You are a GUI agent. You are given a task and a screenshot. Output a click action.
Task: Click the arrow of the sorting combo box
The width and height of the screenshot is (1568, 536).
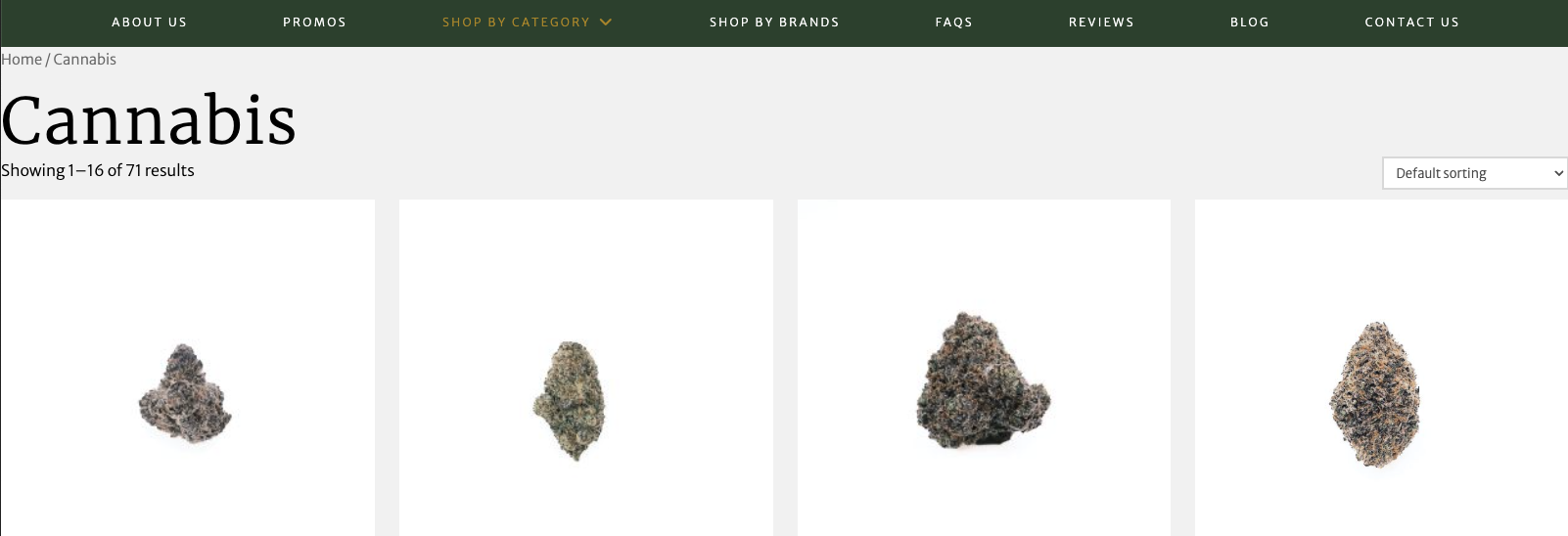coord(1558,173)
